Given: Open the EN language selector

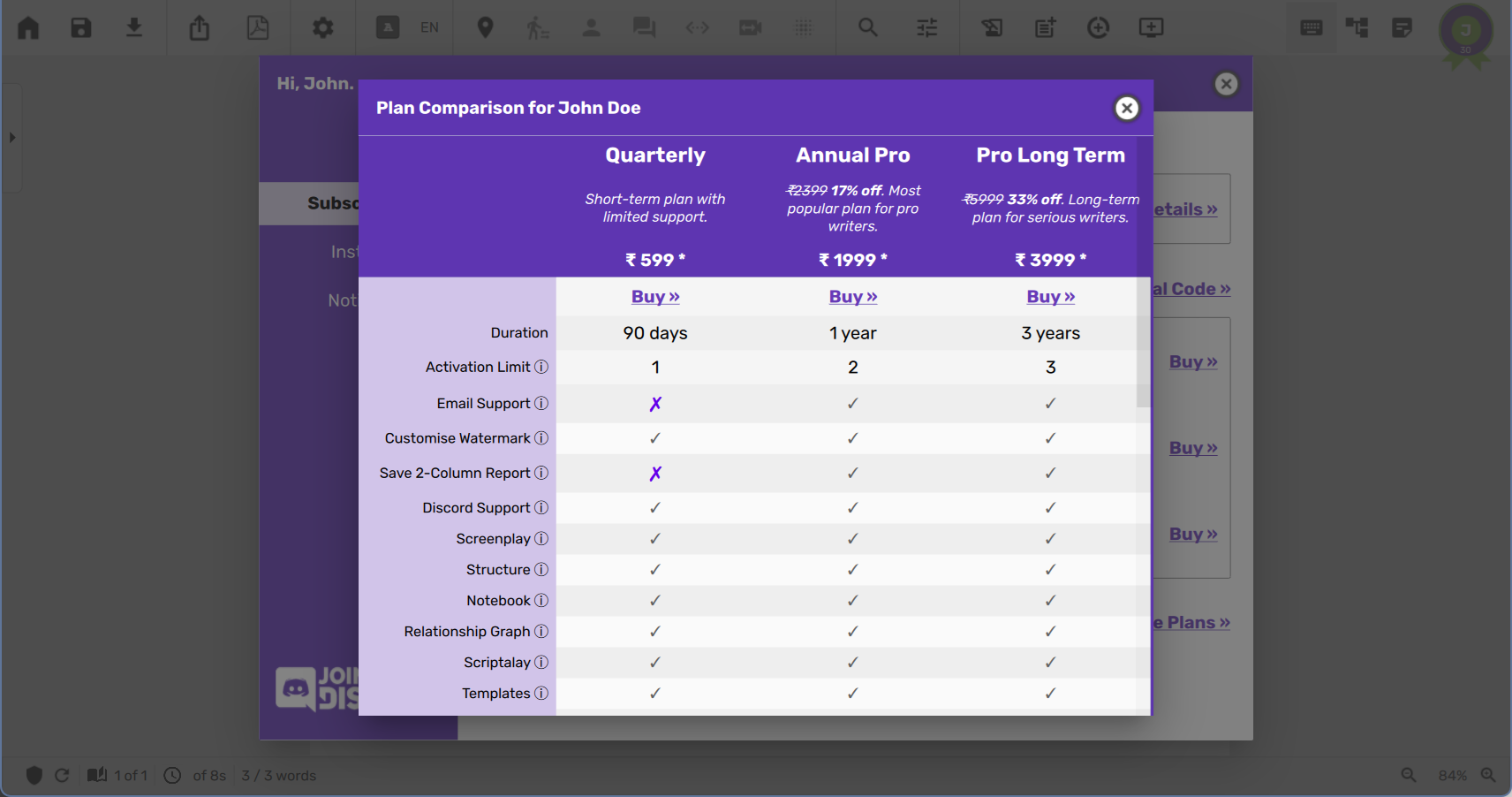Looking at the screenshot, I should click(429, 28).
